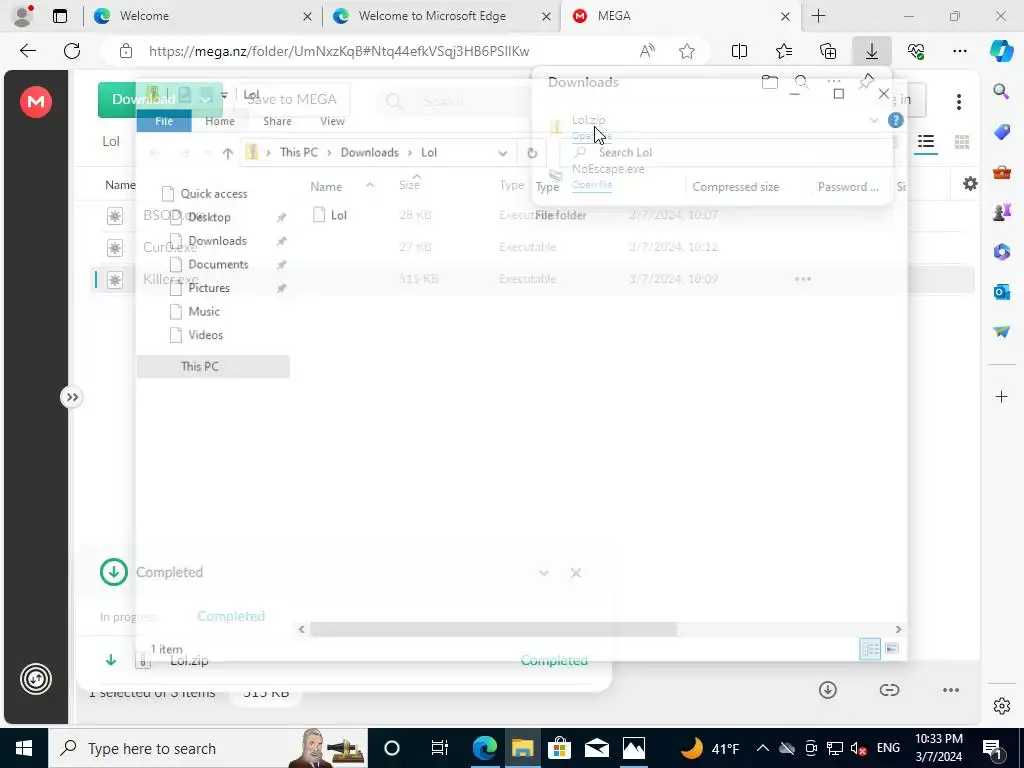1024x768 pixels.
Task: Open MEGA transfers circular icon
Action: (36, 679)
